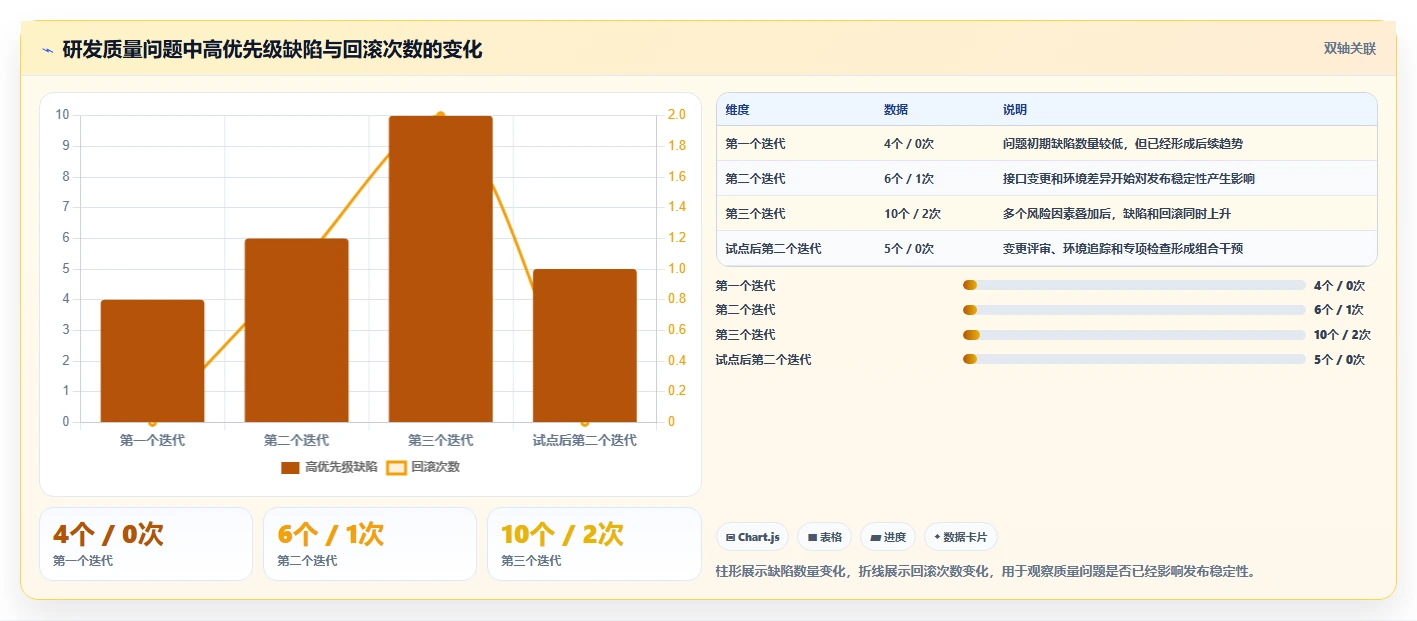Open the 10个 / 2次 data card

[594, 544]
